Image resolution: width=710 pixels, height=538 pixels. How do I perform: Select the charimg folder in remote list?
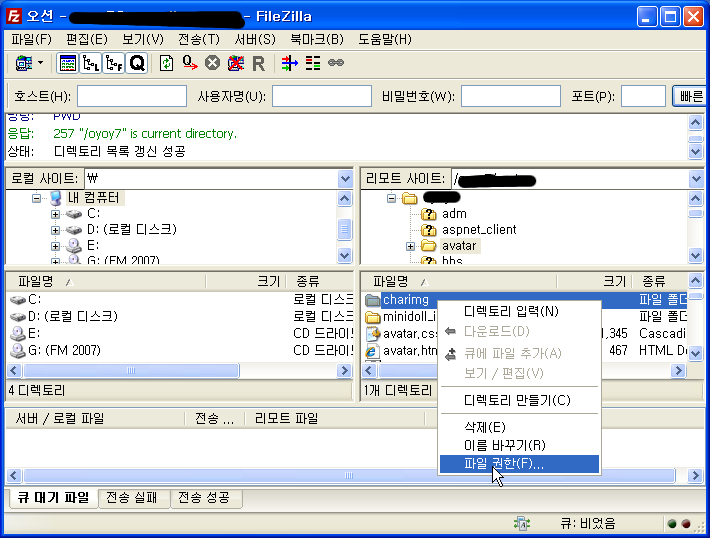405,299
